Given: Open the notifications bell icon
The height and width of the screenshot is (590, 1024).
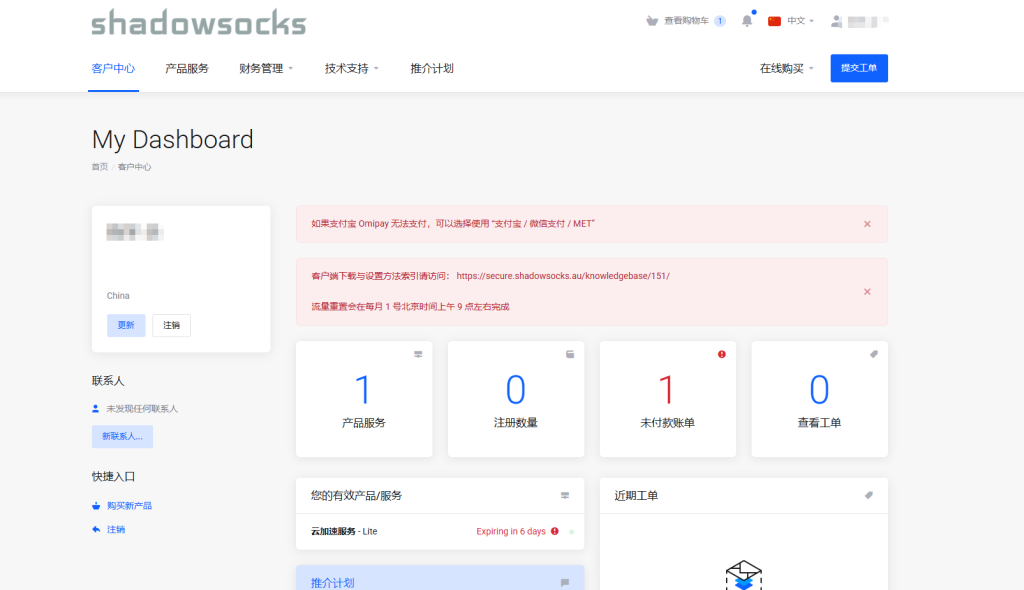Looking at the screenshot, I should click(x=746, y=21).
